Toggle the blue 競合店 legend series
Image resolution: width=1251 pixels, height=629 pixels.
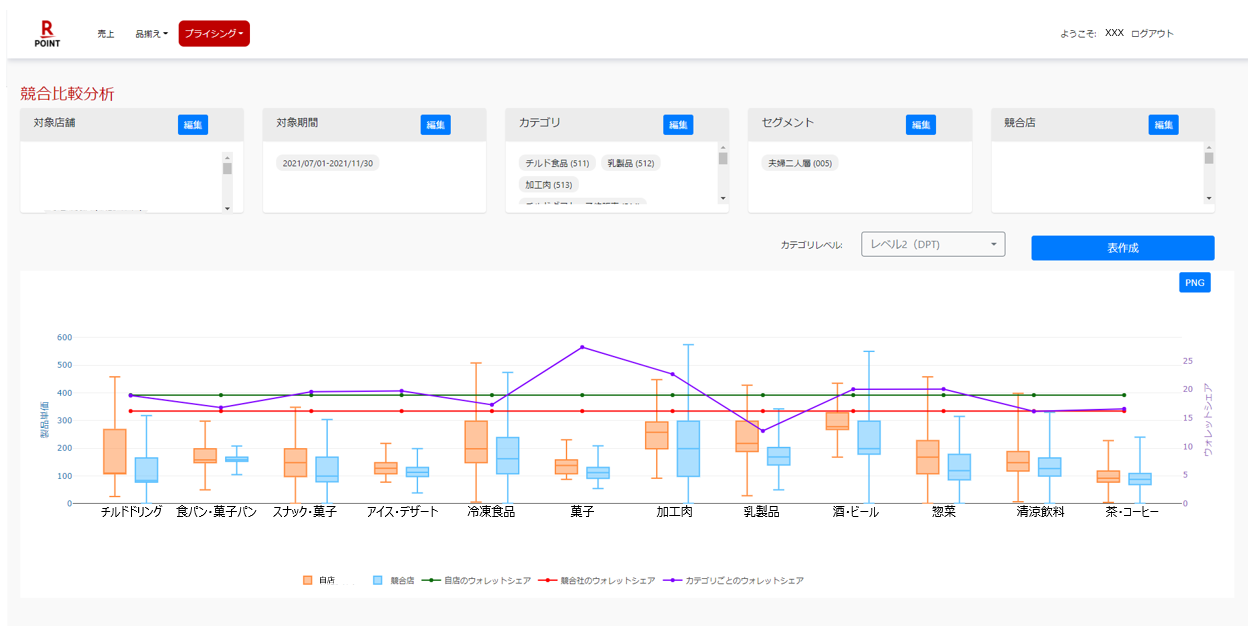[x=378, y=580]
